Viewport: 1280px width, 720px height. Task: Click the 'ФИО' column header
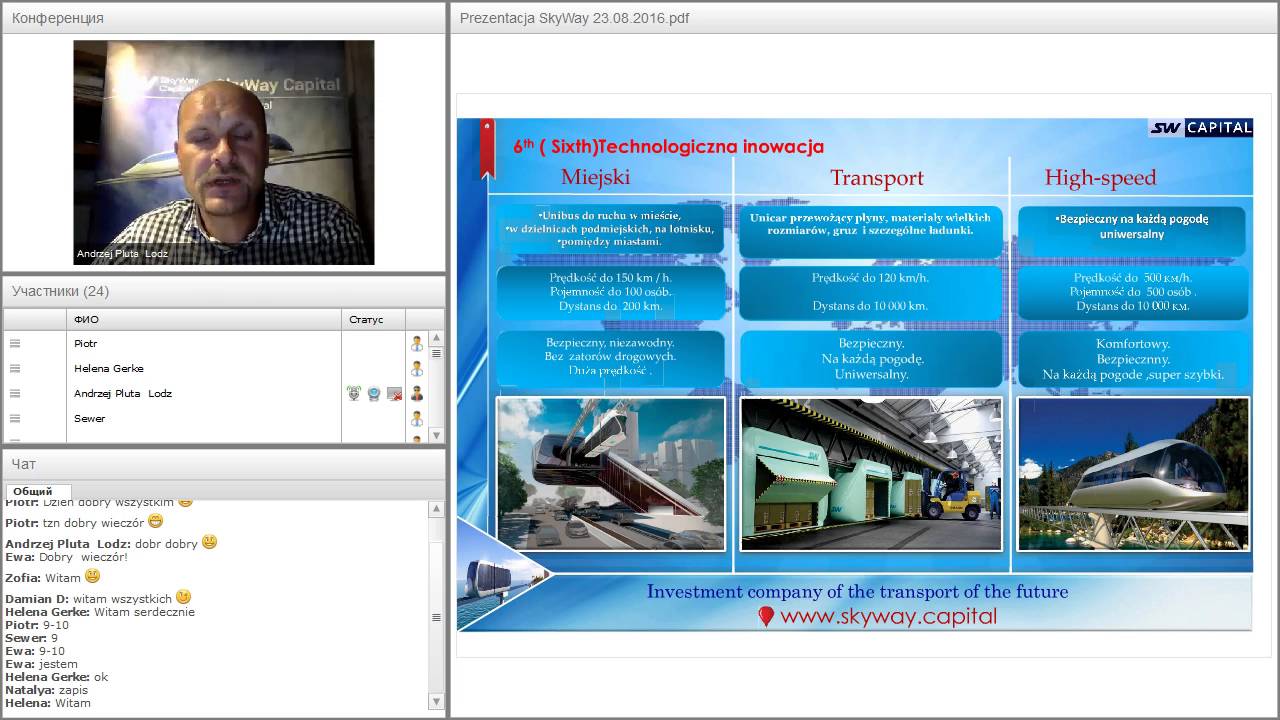[86, 319]
